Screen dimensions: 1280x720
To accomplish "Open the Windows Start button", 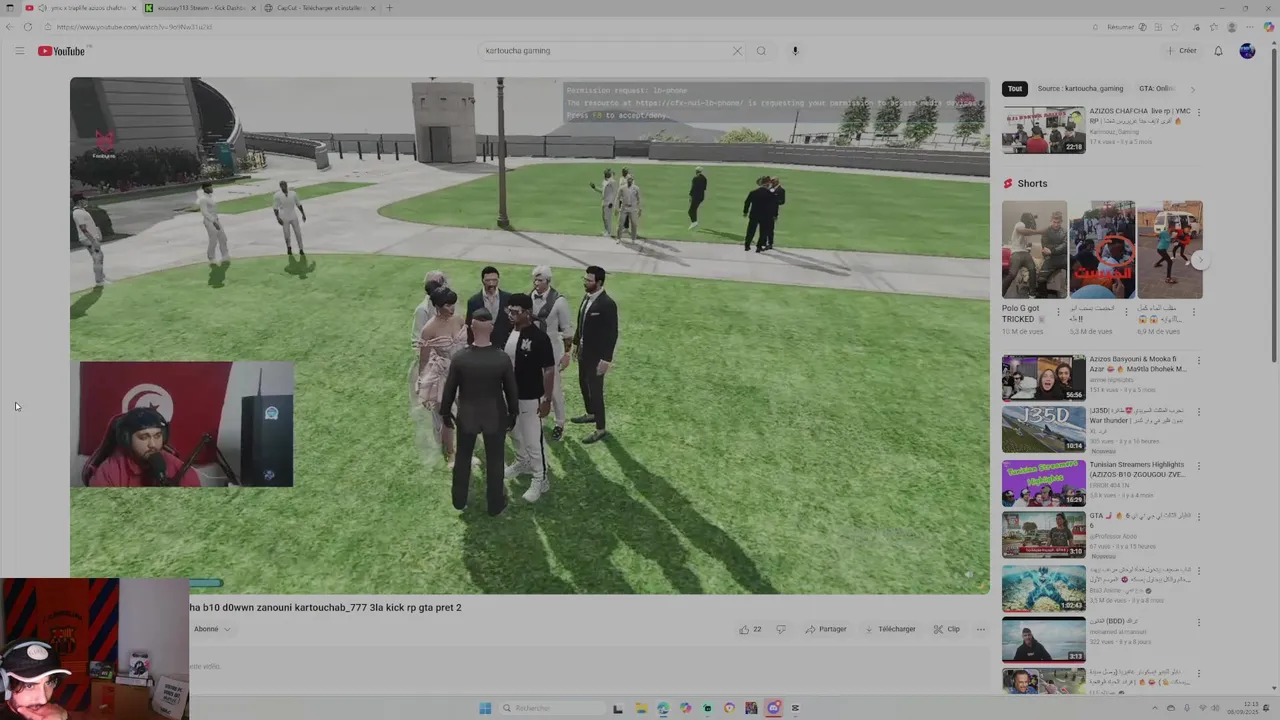I will pos(485,708).
